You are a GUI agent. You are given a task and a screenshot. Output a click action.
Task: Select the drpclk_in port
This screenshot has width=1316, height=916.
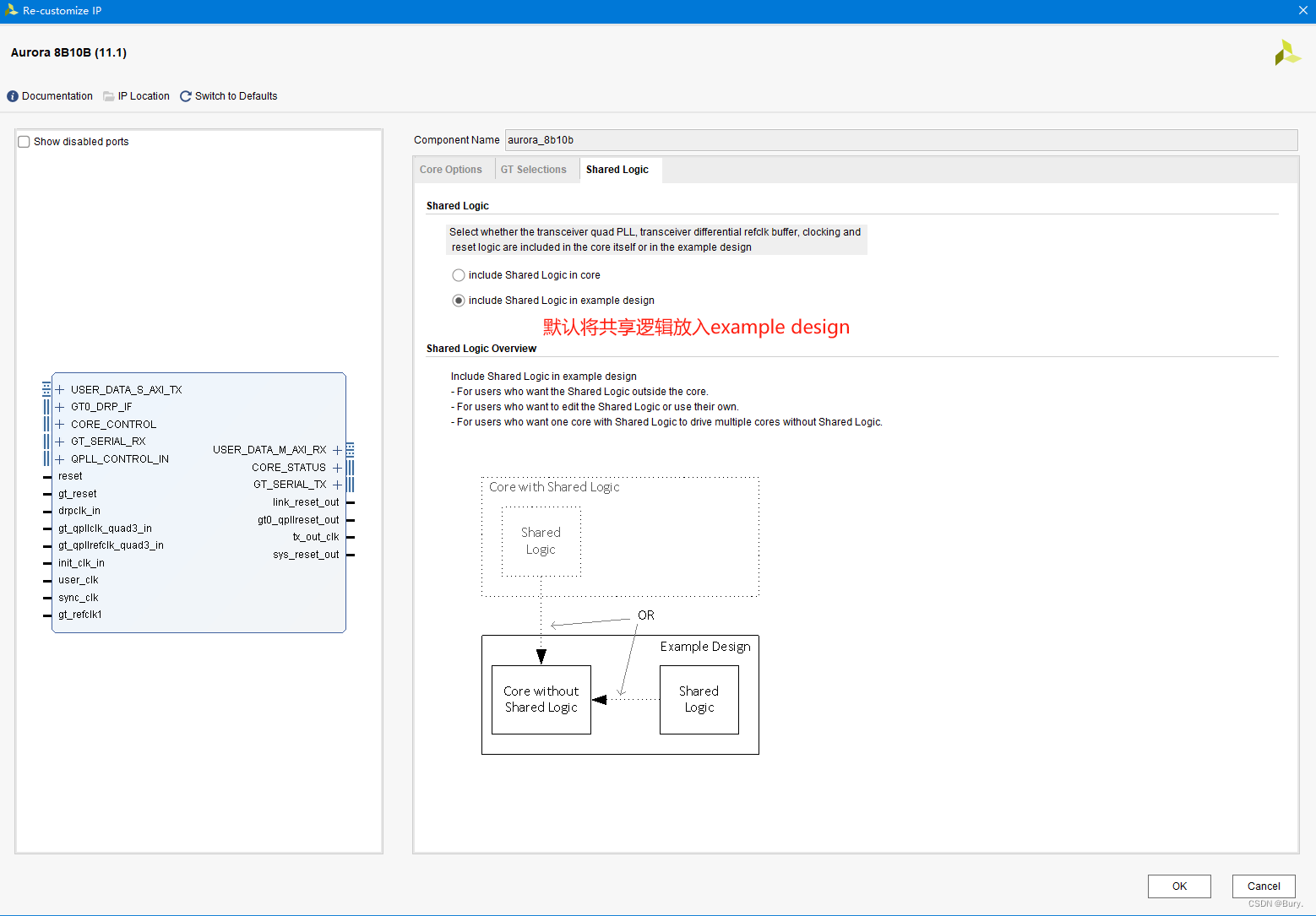click(79, 511)
